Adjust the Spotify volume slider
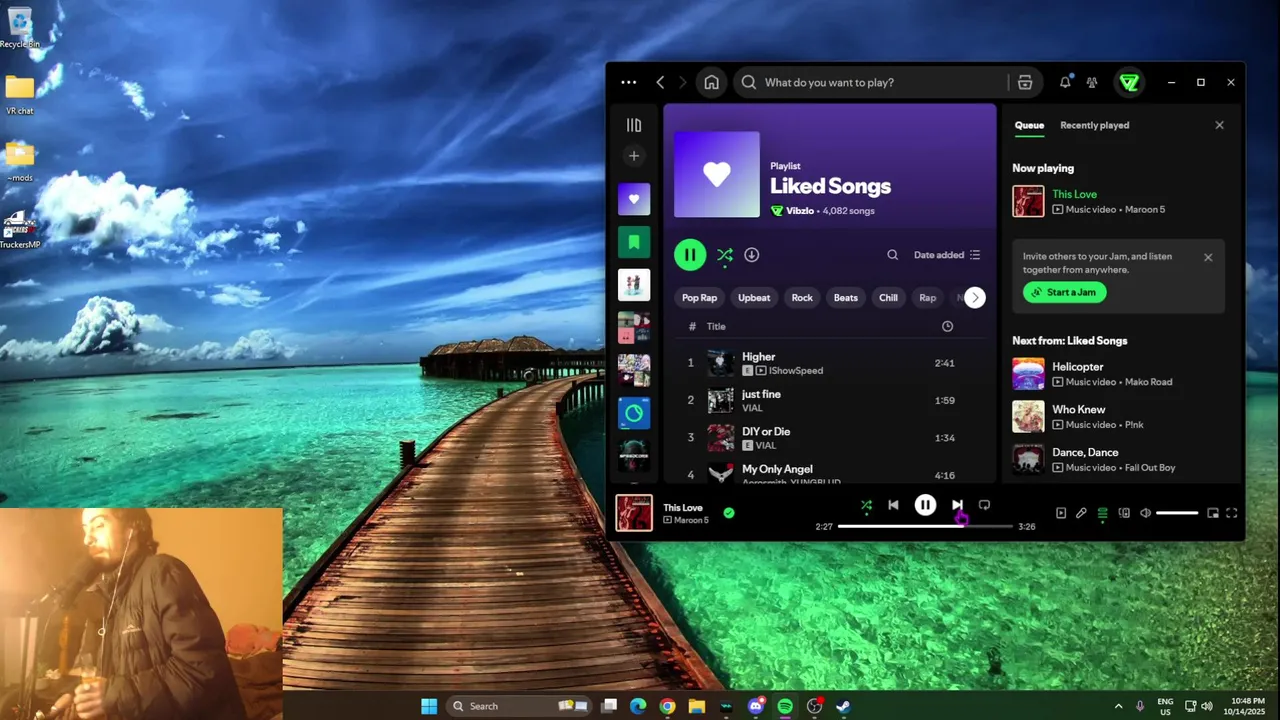The image size is (1280, 720). coord(1177,513)
